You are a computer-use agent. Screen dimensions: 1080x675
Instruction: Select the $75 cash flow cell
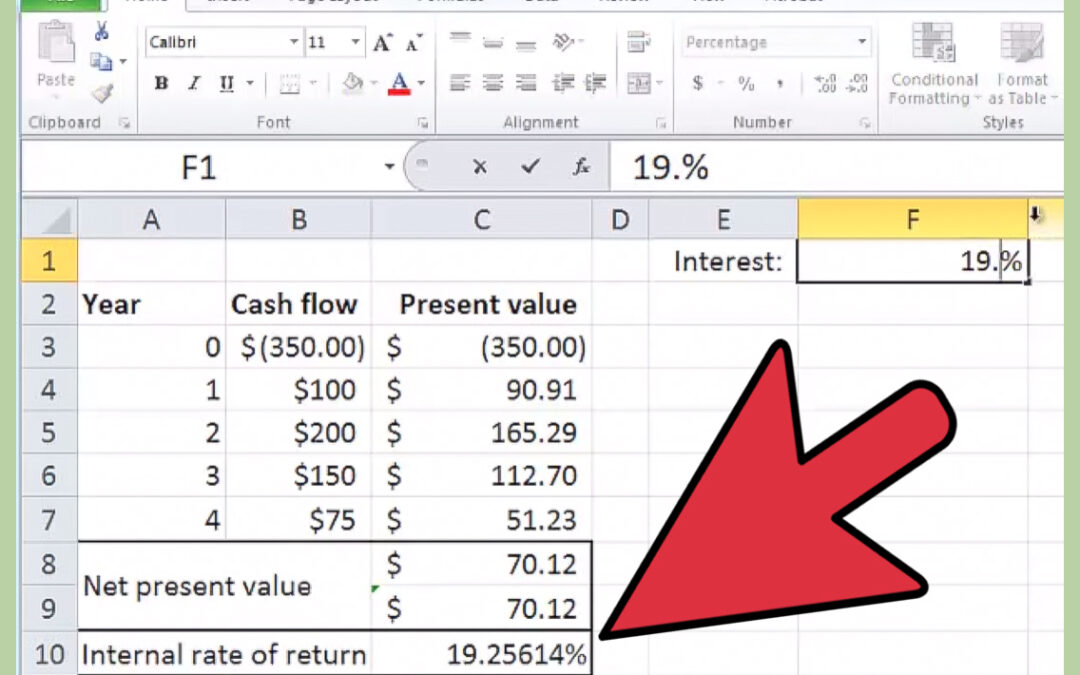coord(298,519)
